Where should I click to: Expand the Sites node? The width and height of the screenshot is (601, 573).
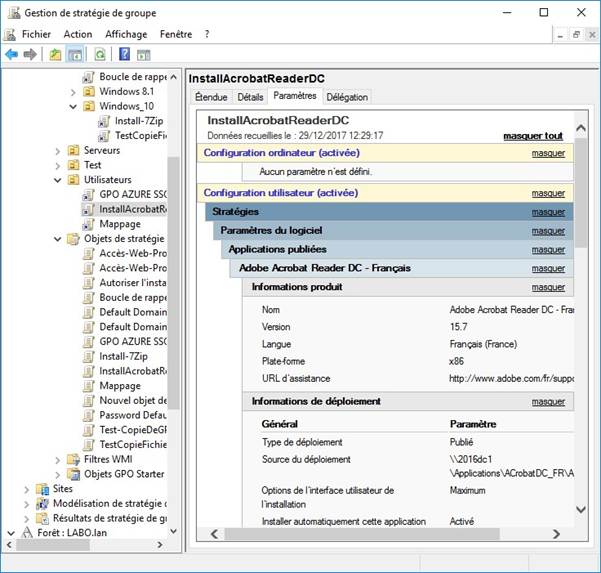[x=27, y=489]
